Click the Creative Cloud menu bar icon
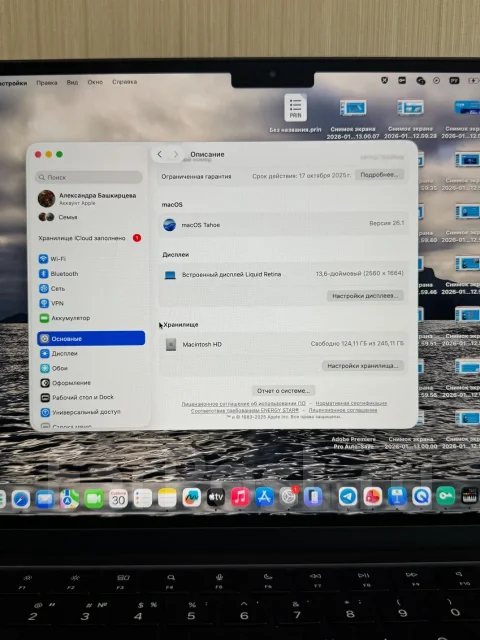 click(420, 81)
